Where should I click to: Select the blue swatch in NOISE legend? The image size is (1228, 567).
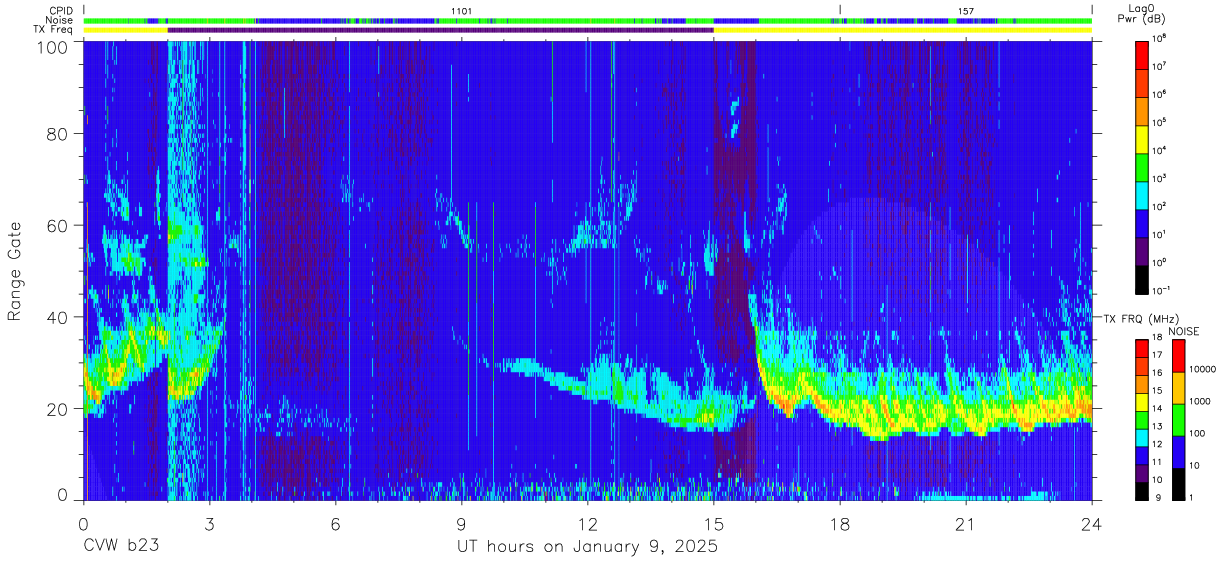1179,451
